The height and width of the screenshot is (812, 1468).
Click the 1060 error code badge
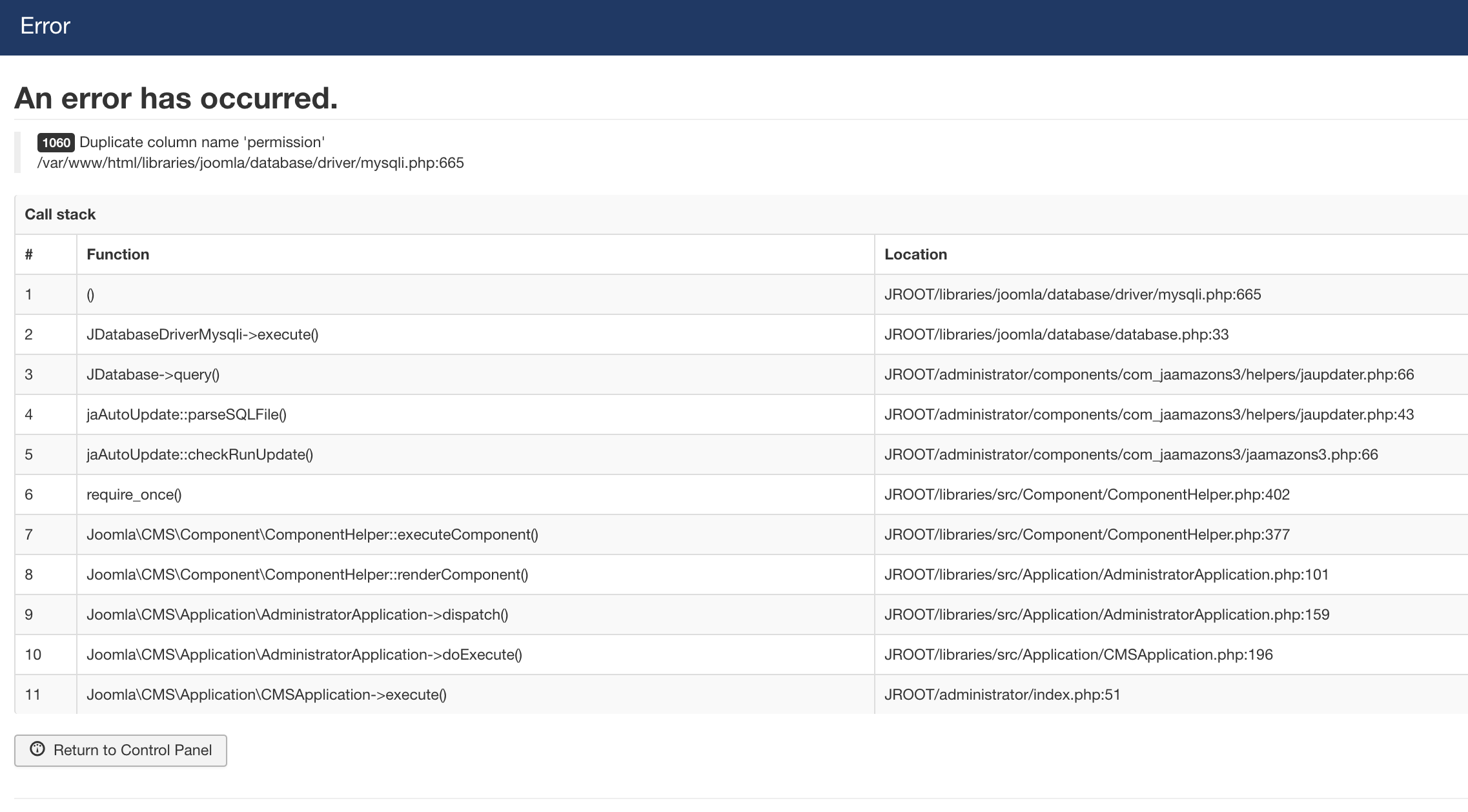56,143
